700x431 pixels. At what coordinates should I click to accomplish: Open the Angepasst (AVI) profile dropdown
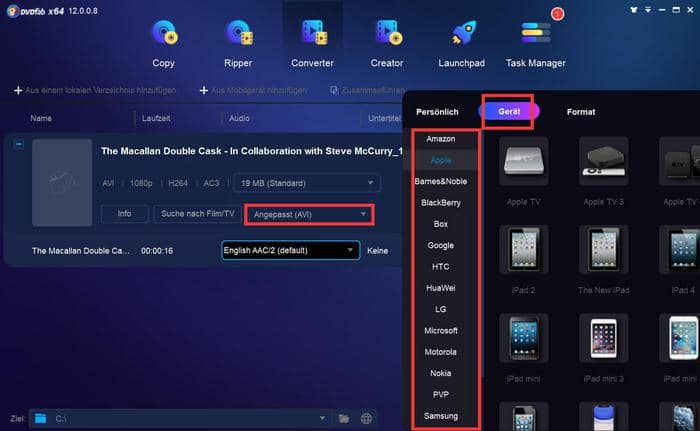pyautogui.click(x=309, y=215)
